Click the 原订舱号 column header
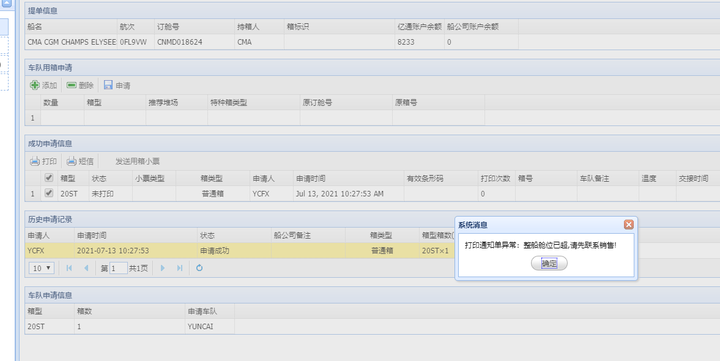Image resolution: width=720 pixels, height=361 pixels. [346, 102]
